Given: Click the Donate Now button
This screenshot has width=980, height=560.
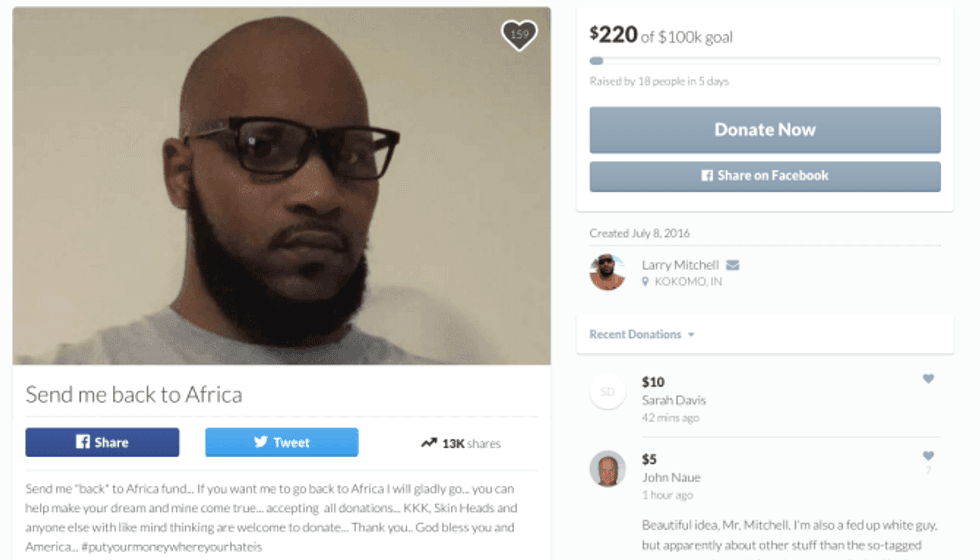Looking at the screenshot, I should pos(765,130).
